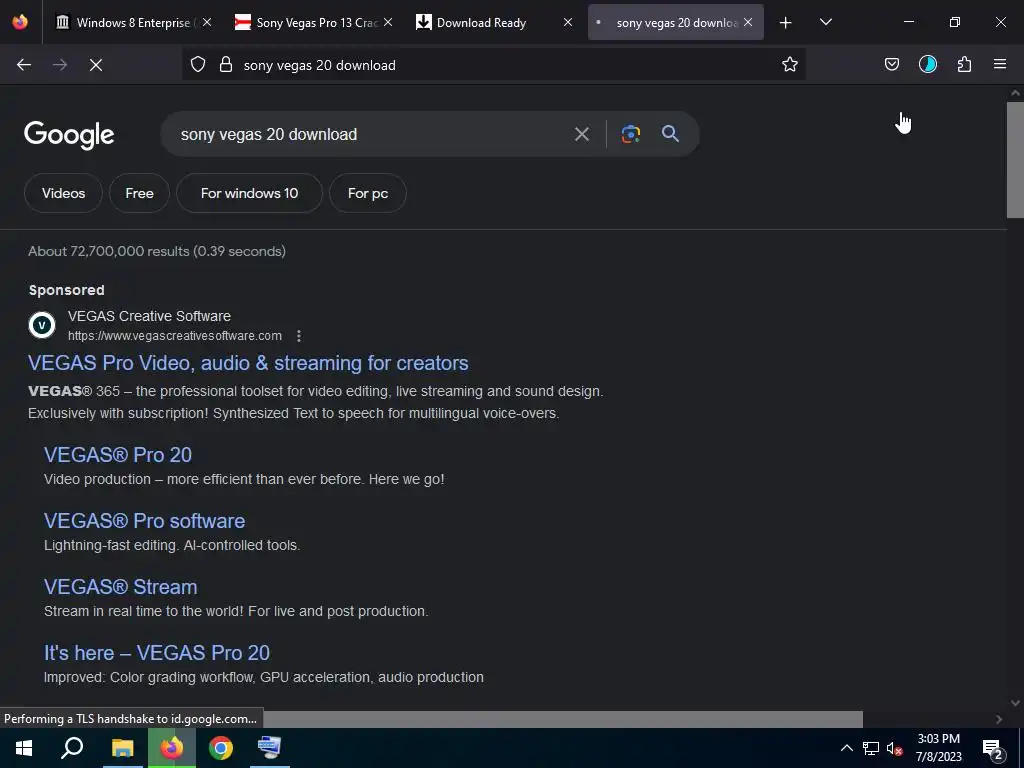Open File Explorer from the taskbar
This screenshot has height=768, width=1024.
click(122, 748)
